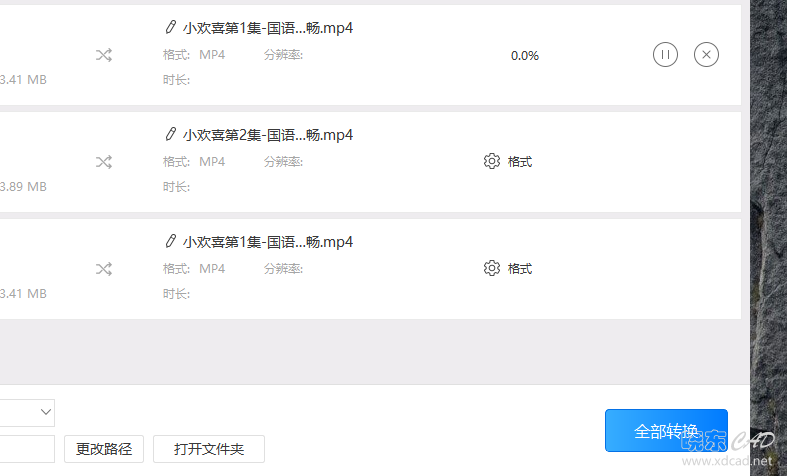Viewport: 787px width, 476px height.
Task: Click shuffle arrows icon on first row
Action: point(104,55)
